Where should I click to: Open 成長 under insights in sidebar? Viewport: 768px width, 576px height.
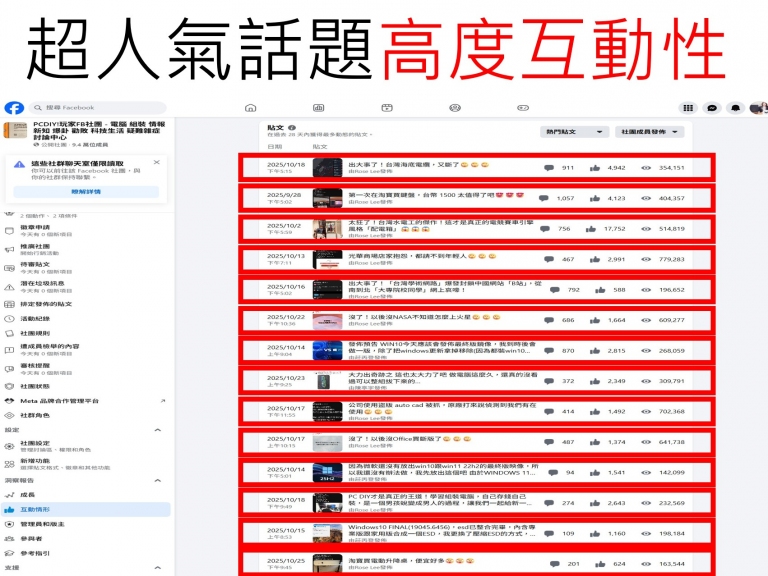pyautogui.click(x=27, y=495)
